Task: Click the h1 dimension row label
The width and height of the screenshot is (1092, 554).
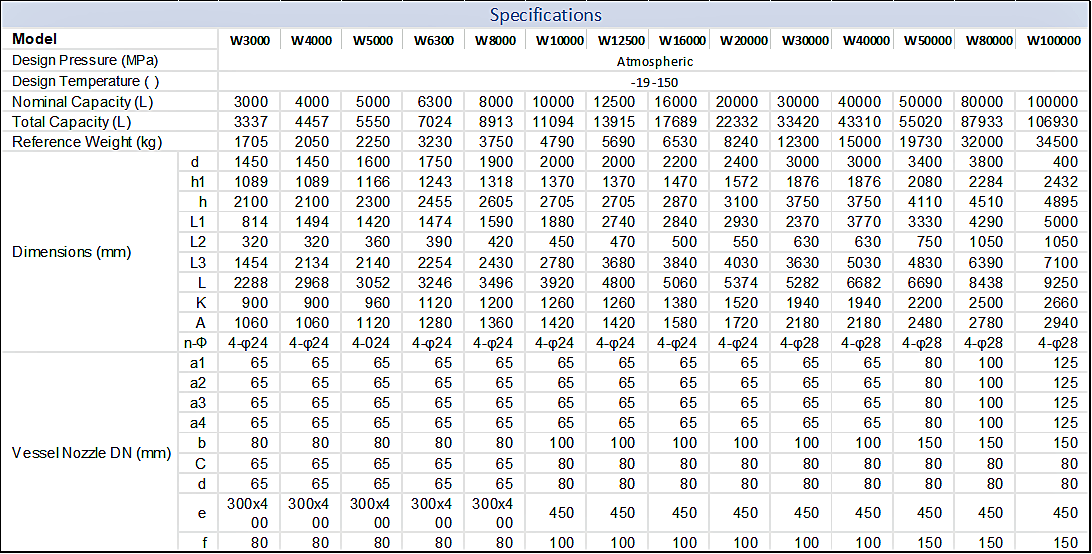Action: [198, 182]
